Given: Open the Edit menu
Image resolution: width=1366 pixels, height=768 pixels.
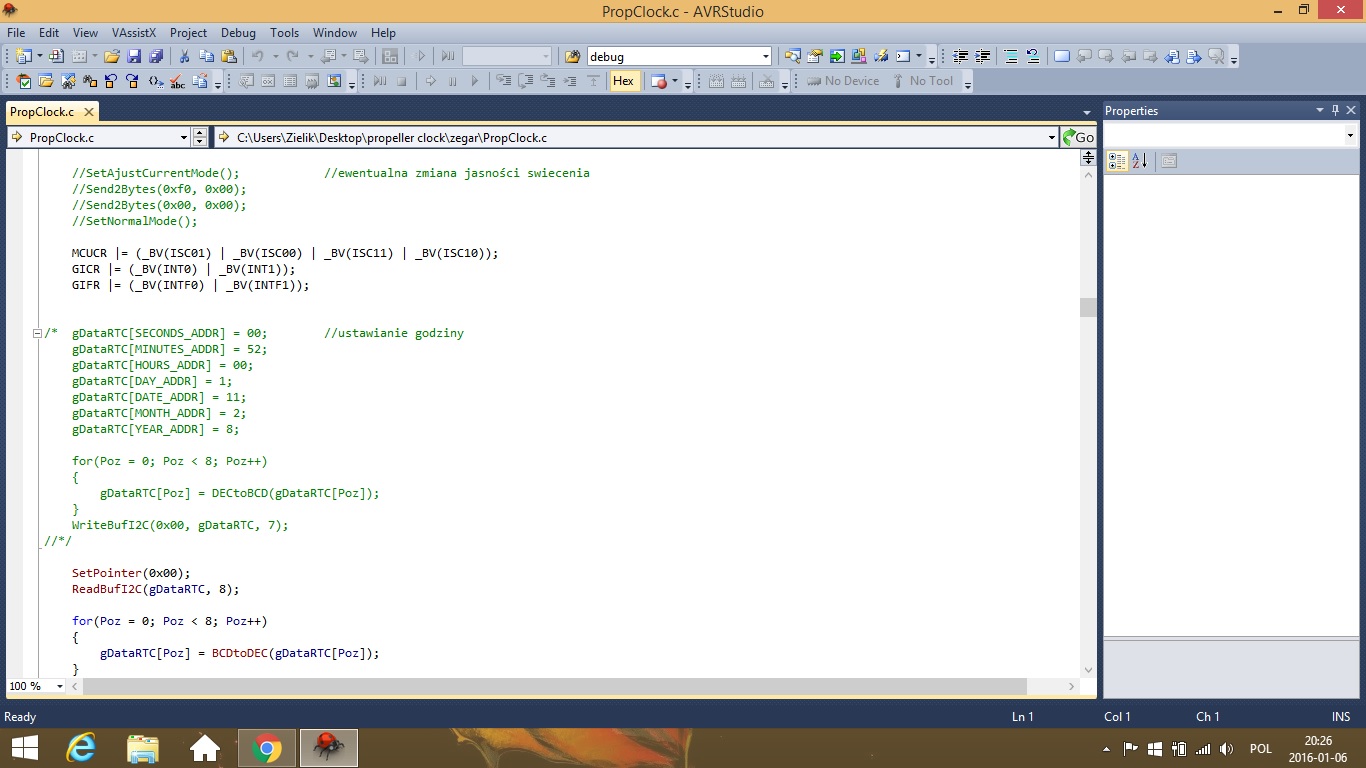Looking at the screenshot, I should pos(49,33).
